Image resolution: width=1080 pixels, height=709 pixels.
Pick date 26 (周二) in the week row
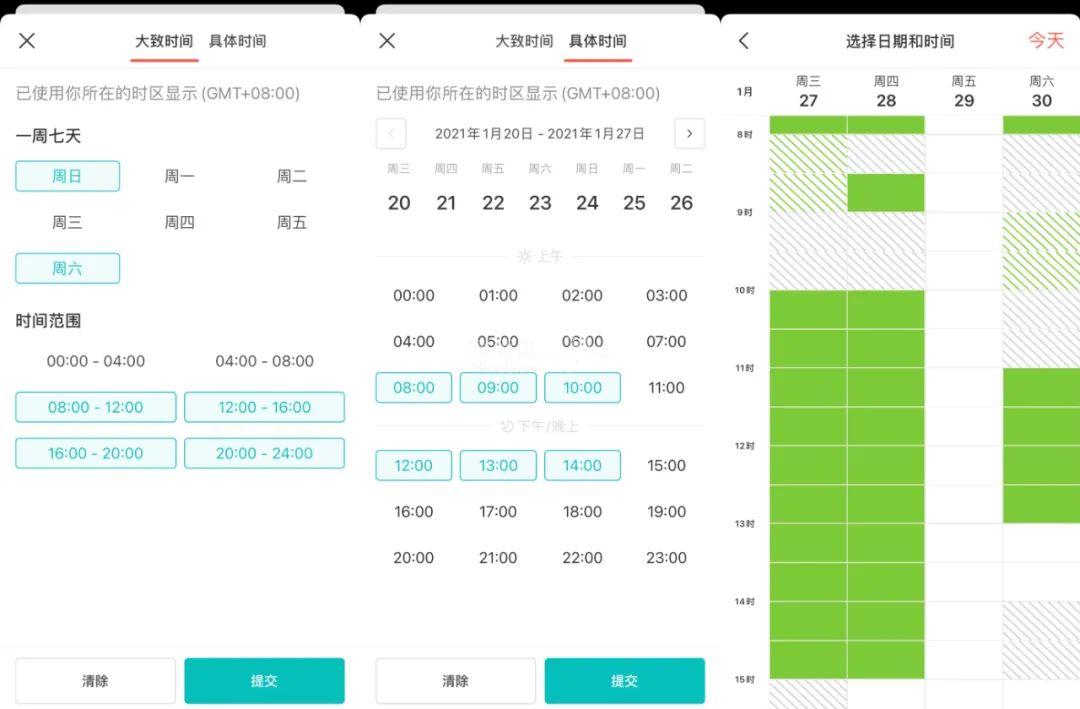pyautogui.click(x=681, y=203)
